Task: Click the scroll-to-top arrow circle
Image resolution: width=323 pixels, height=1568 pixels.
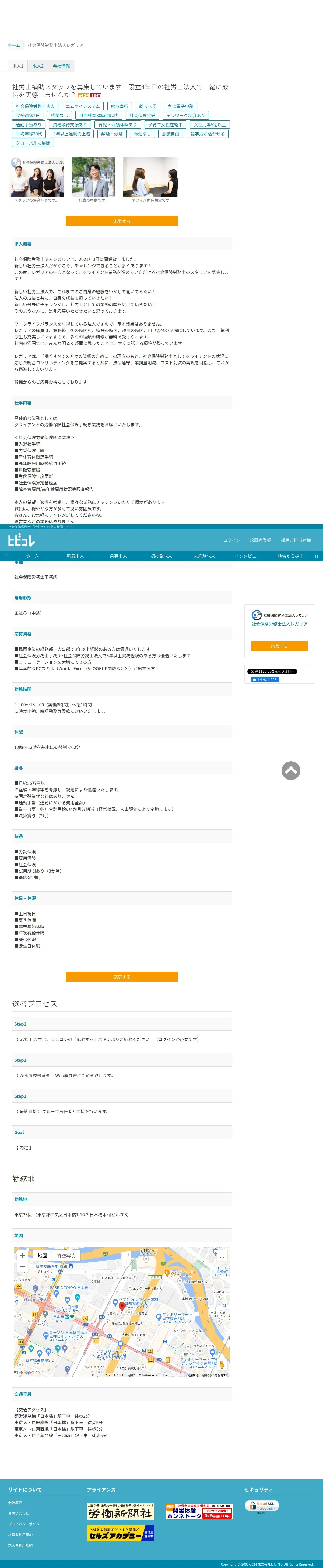Action: click(291, 771)
